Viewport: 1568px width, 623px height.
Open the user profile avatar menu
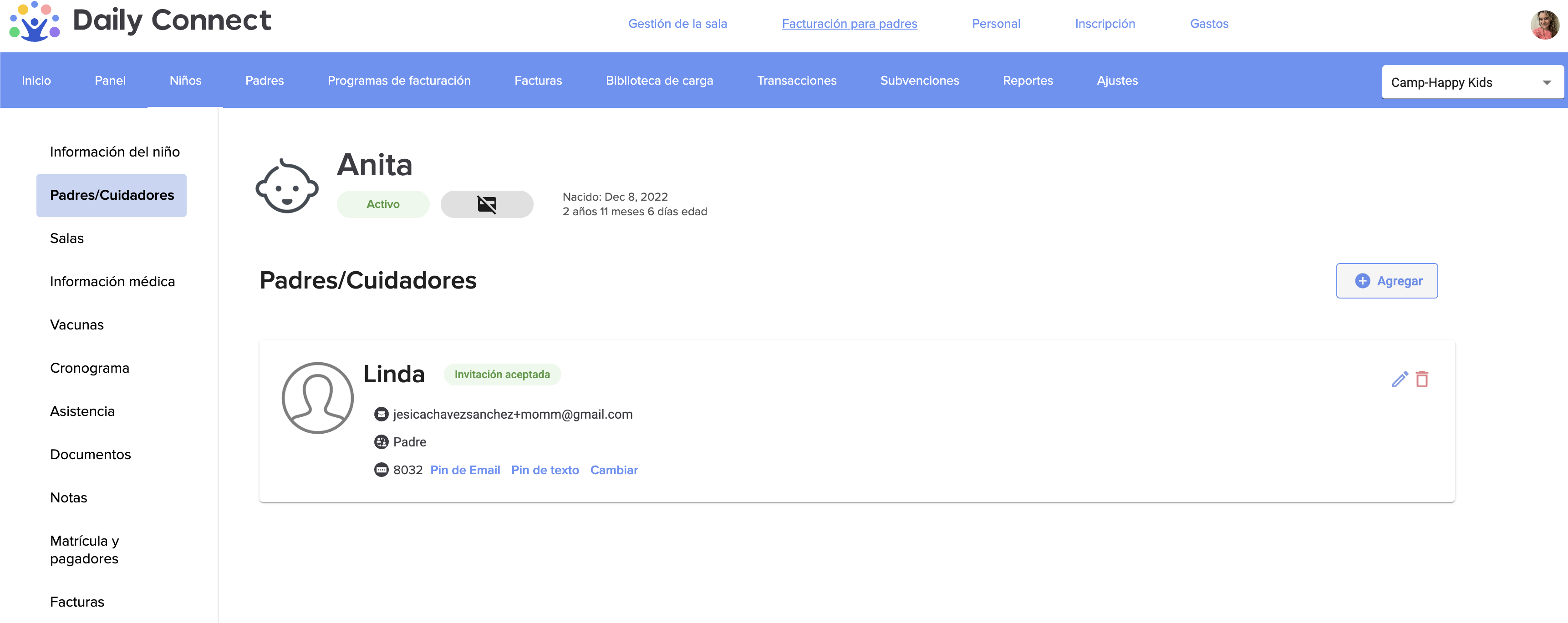(x=1544, y=25)
